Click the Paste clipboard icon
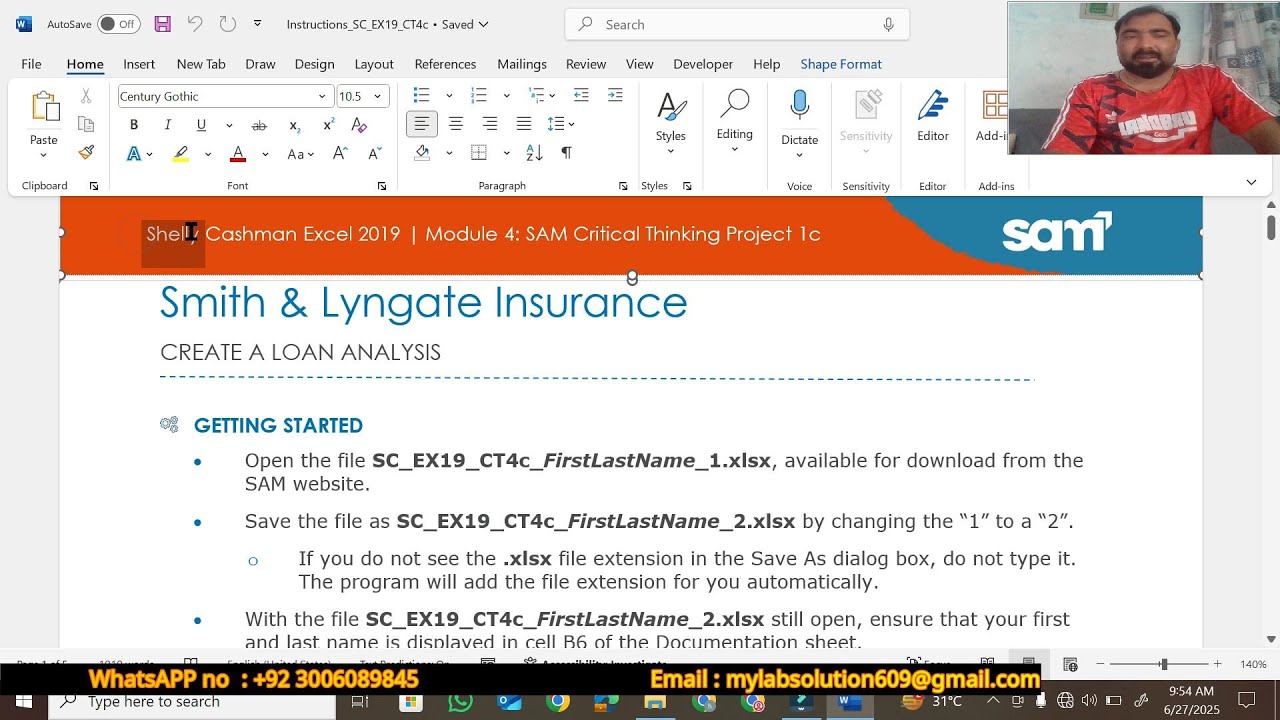The width and height of the screenshot is (1280, 720). [44, 106]
